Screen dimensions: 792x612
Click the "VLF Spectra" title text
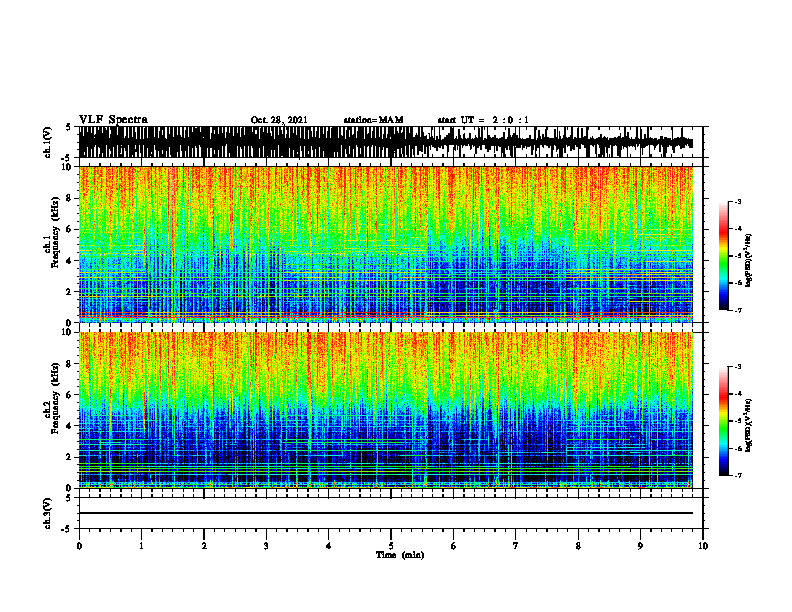[x=113, y=120]
